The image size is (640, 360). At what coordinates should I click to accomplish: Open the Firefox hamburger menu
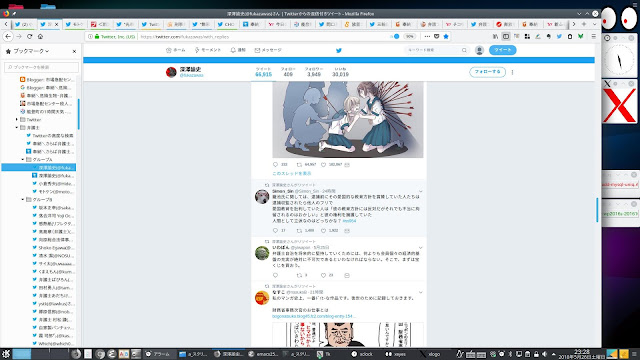click(593, 36)
